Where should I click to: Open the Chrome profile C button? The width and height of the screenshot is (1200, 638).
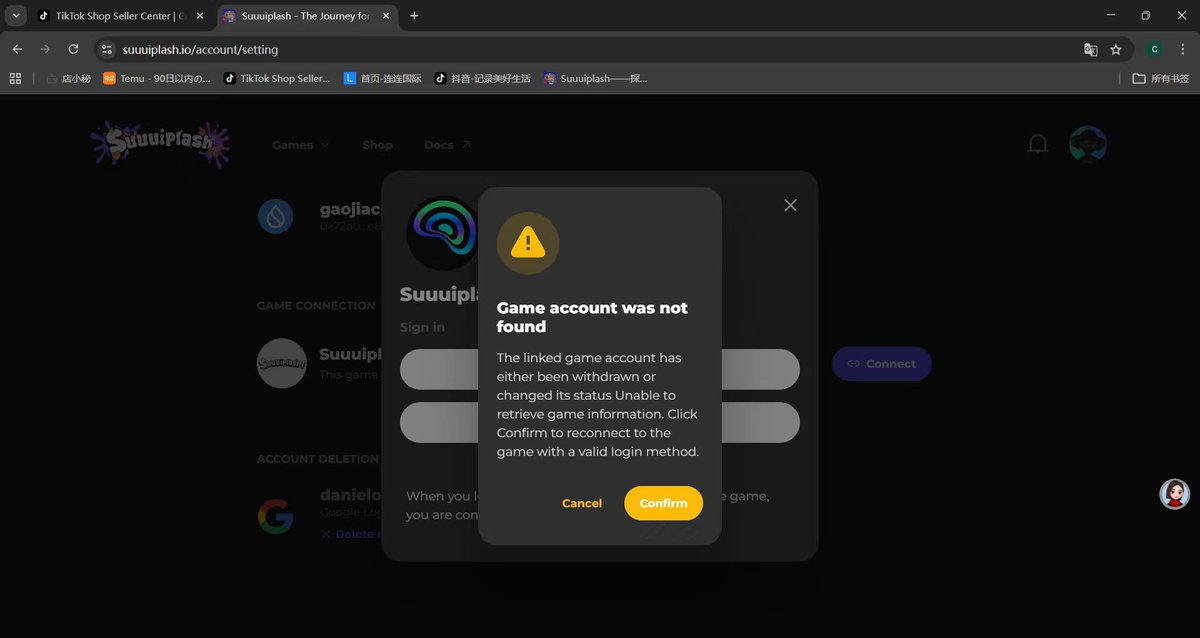[x=1154, y=49]
